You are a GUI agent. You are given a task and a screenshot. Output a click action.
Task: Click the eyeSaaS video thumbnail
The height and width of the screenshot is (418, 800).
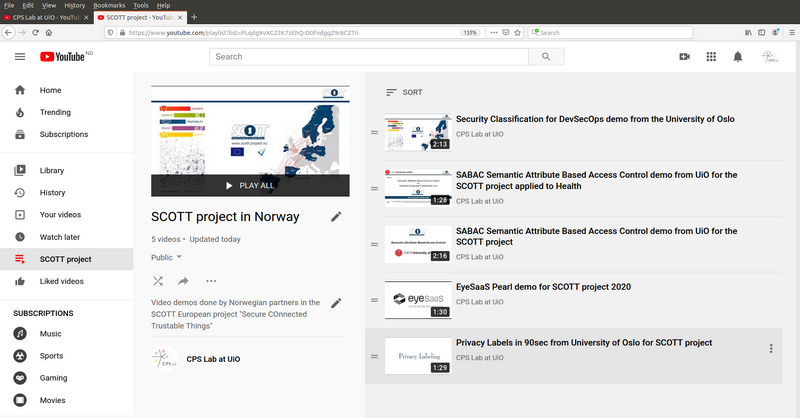pyautogui.click(x=418, y=300)
